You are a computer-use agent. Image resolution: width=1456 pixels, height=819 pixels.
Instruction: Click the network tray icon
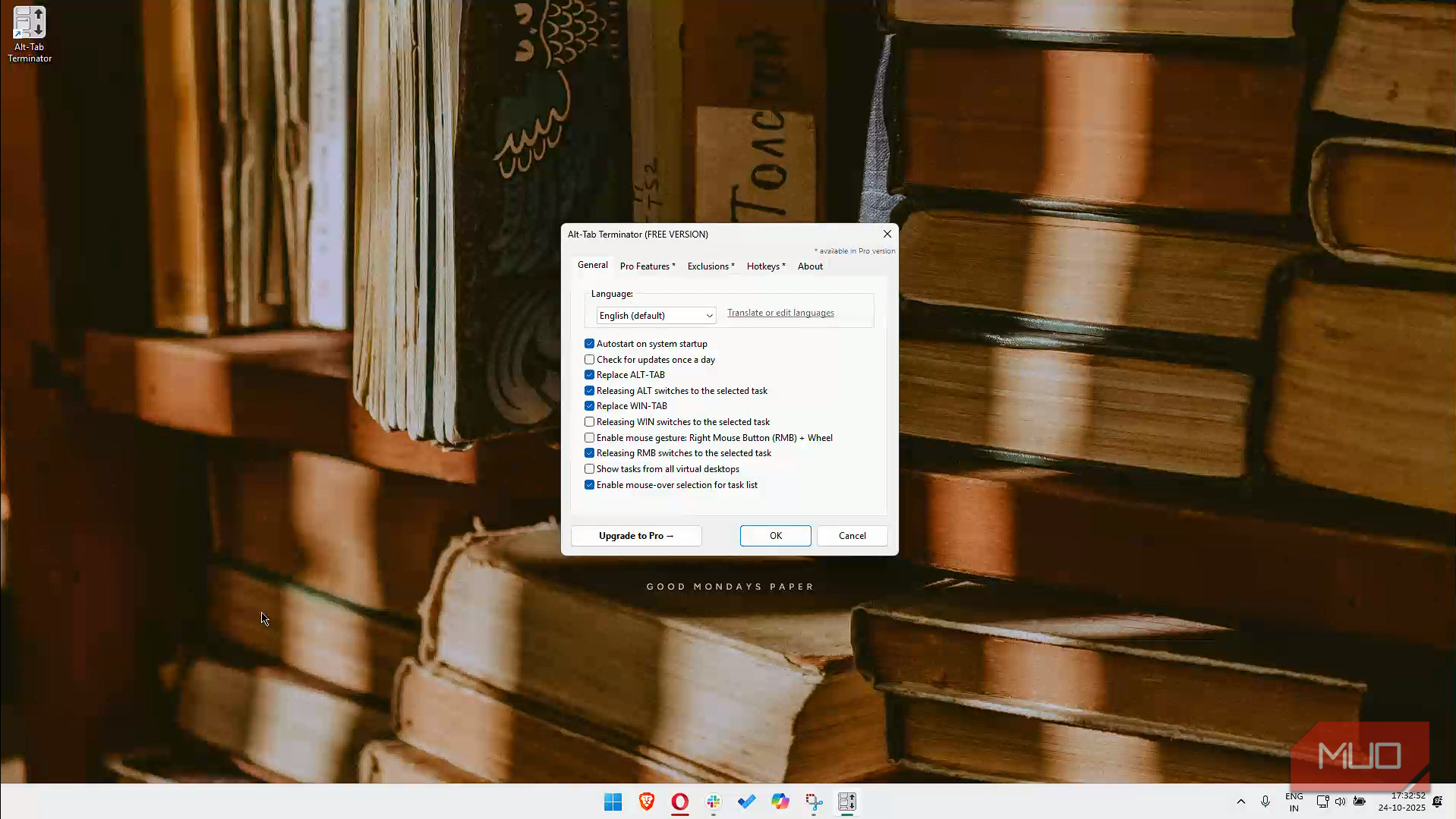coord(1322,802)
